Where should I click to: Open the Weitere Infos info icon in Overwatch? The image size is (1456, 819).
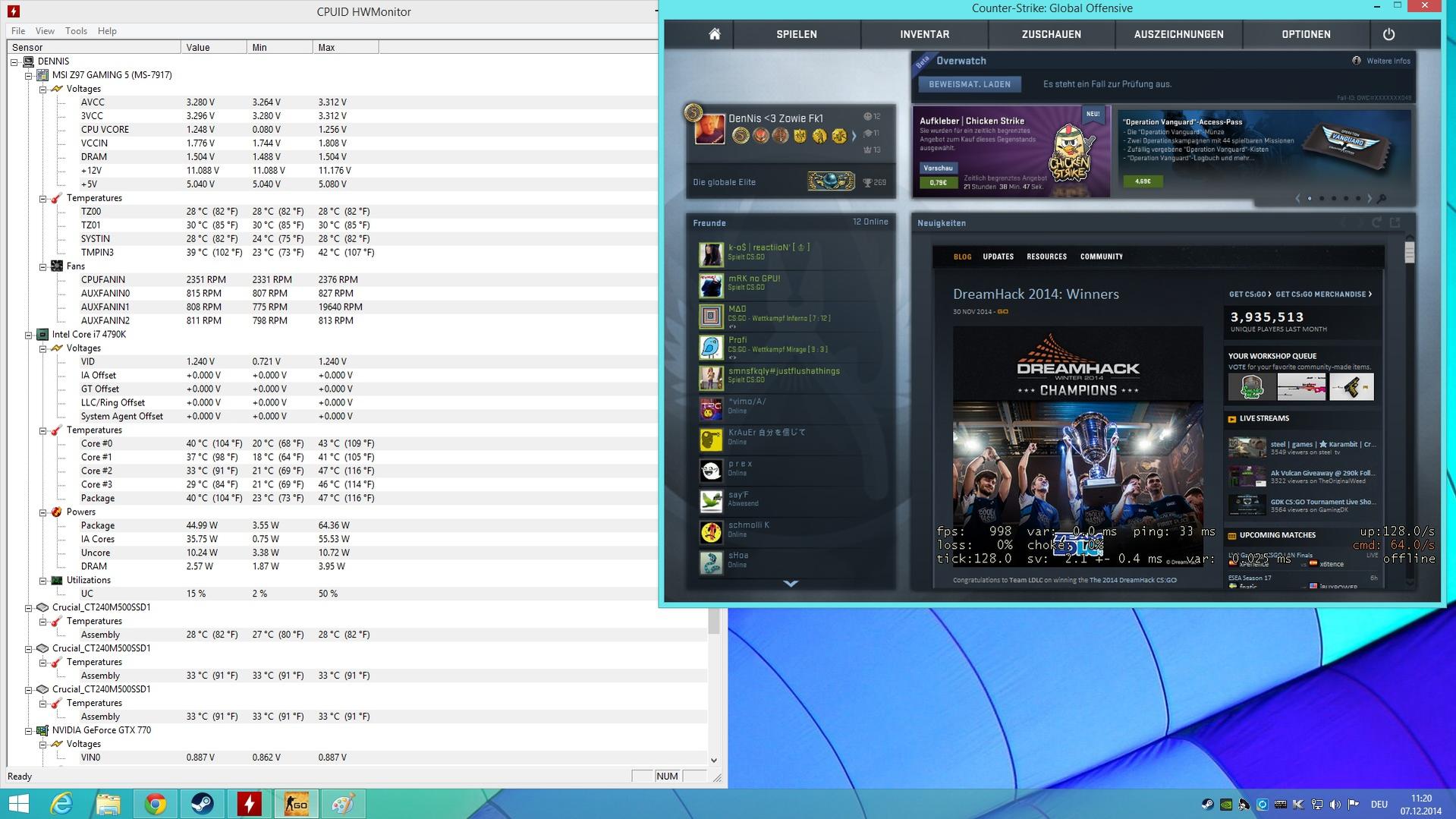coord(1357,61)
